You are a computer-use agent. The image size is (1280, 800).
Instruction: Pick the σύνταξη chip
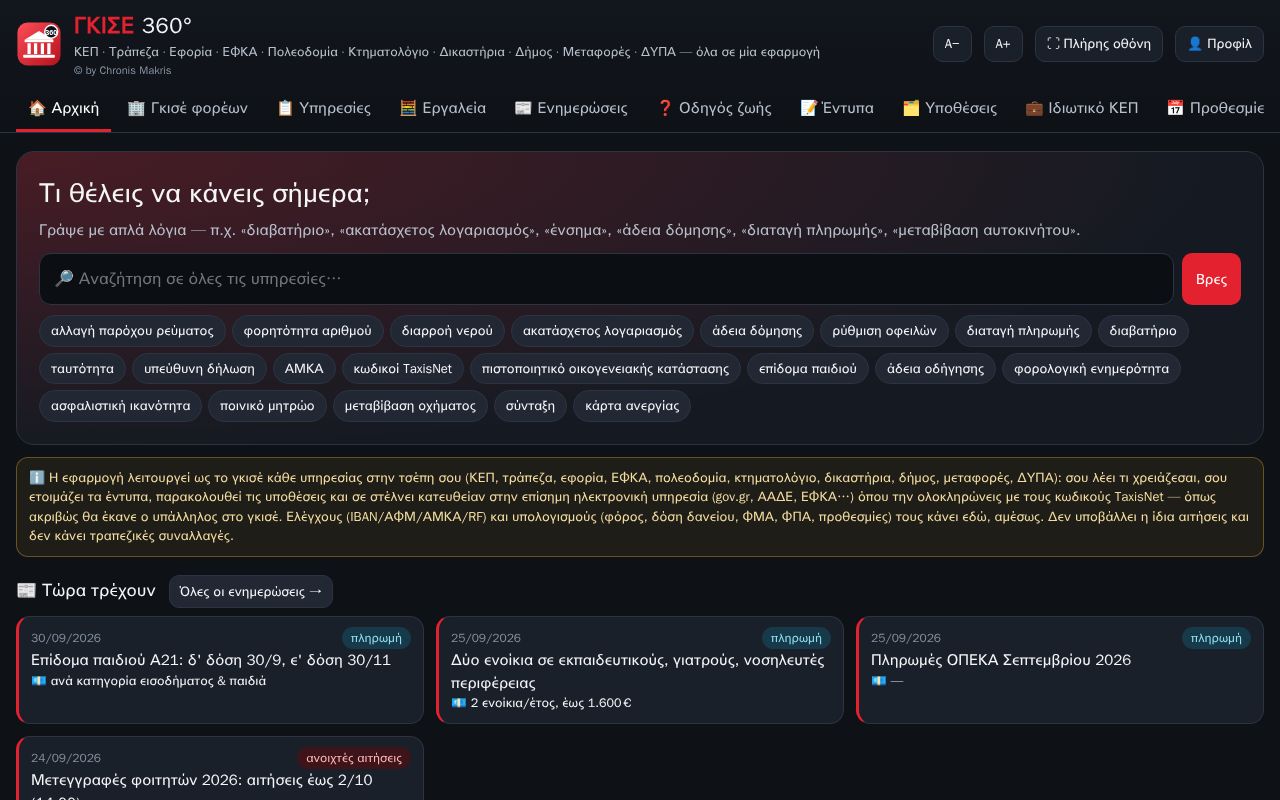point(530,406)
